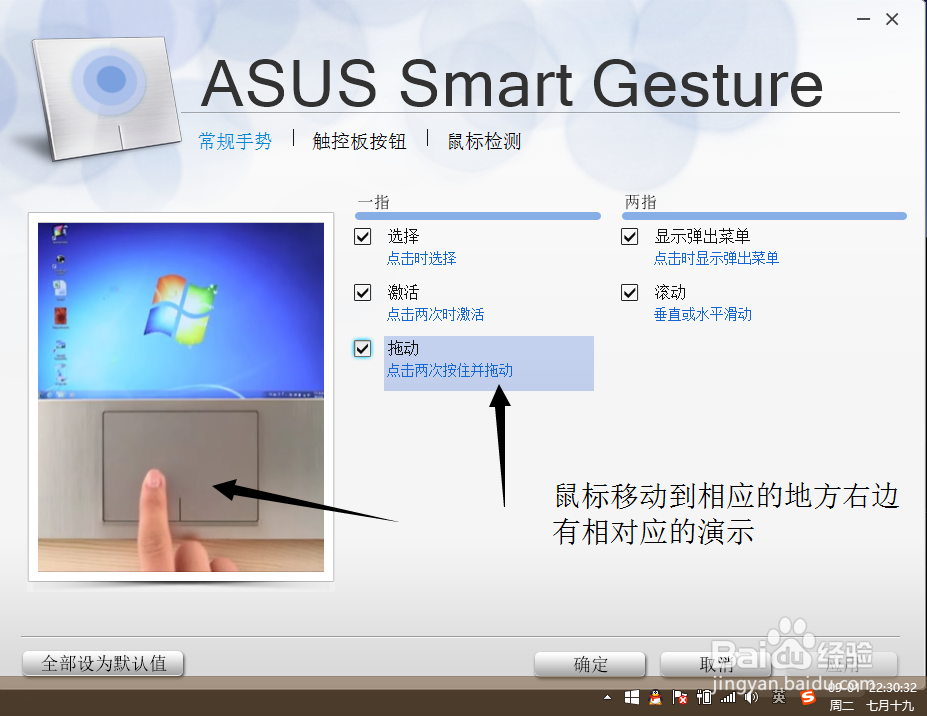Image resolution: width=927 pixels, height=716 pixels.
Task: Uncheck the 拖动 checkbox
Action: click(x=362, y=348)
